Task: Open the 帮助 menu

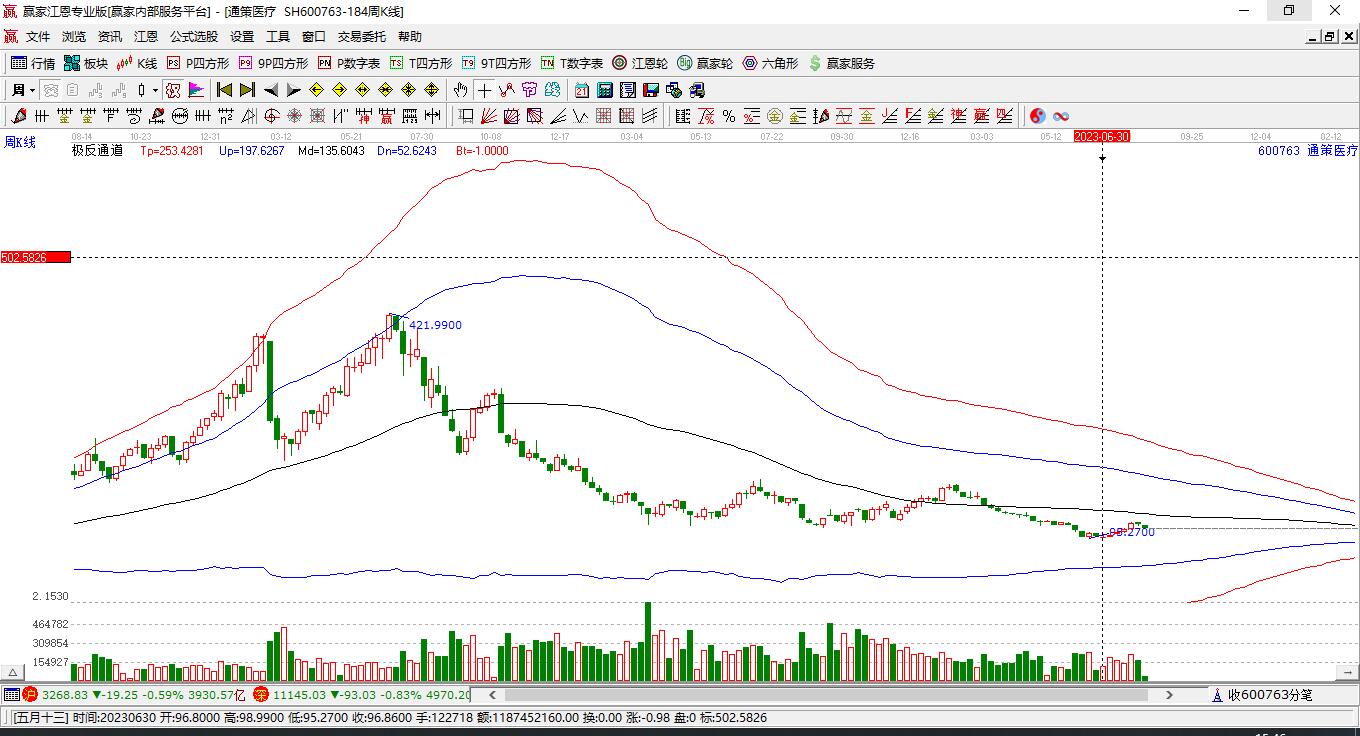Action: pos(410,36)
